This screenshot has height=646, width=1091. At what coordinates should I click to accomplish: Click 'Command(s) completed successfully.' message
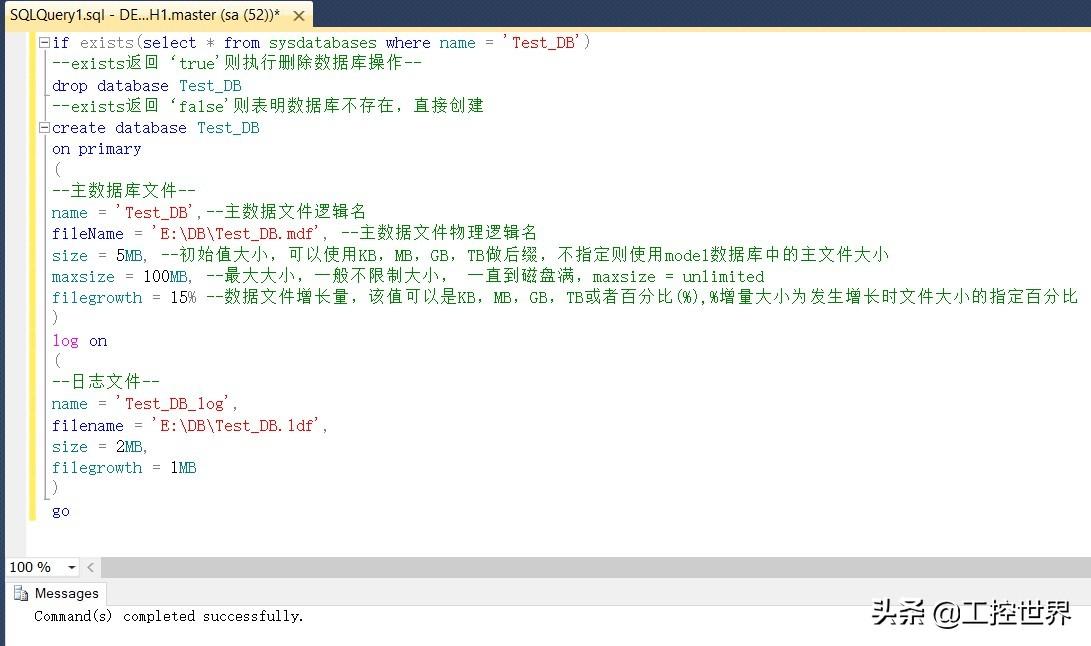tap(168, 616)
